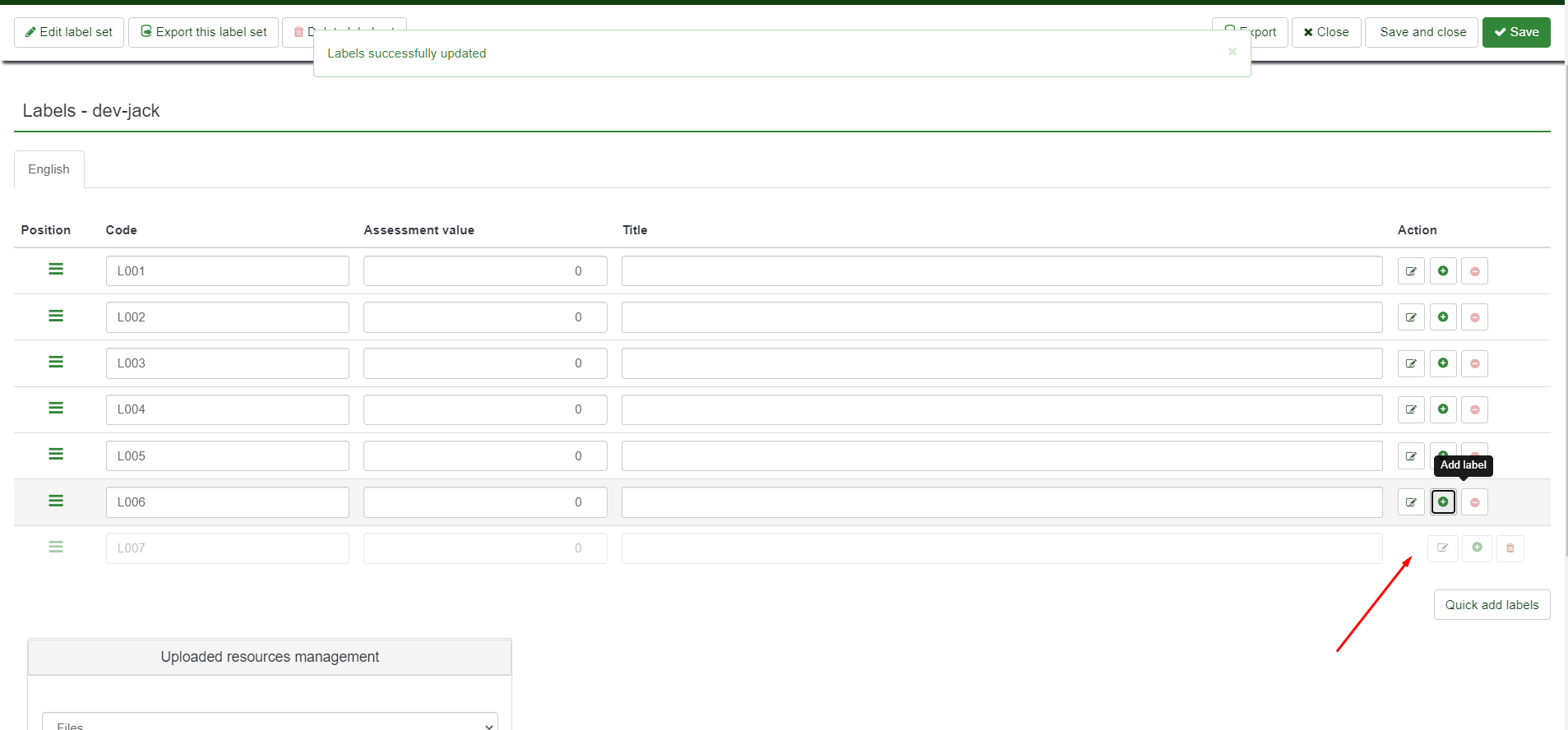Click the assessment value field for L002

point(485,317)
